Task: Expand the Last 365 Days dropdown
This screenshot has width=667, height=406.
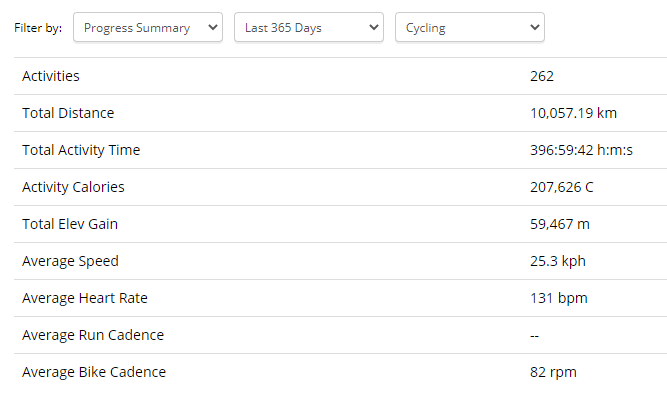Action: [308, 28]
